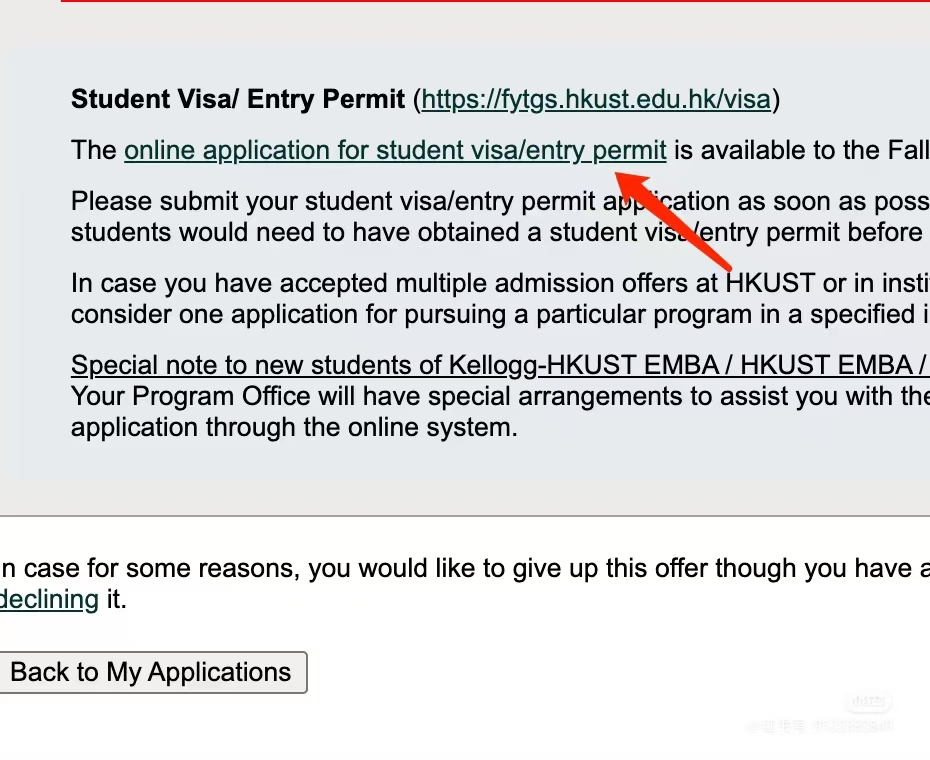Click the 'consider one application for pursuing' line
The width and height of the screenshot is (930, 760).
[500, 314]
